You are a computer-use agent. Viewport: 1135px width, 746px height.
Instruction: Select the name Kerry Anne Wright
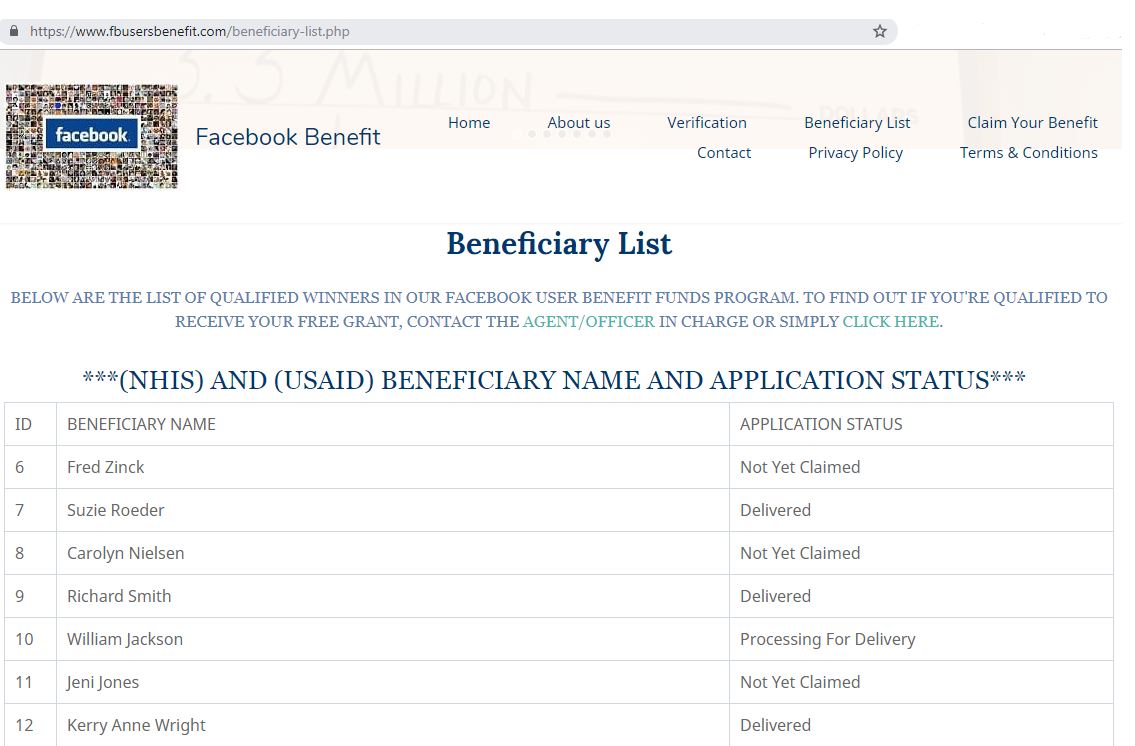[137, 725]
